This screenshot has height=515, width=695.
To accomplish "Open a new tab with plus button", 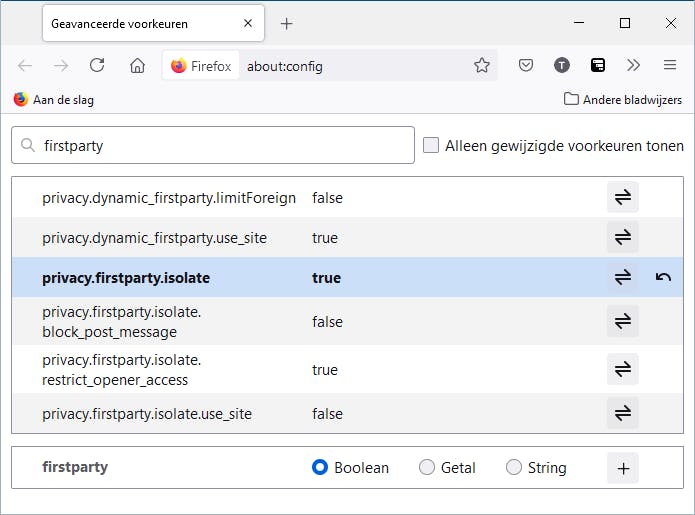I will click(287, 23).
